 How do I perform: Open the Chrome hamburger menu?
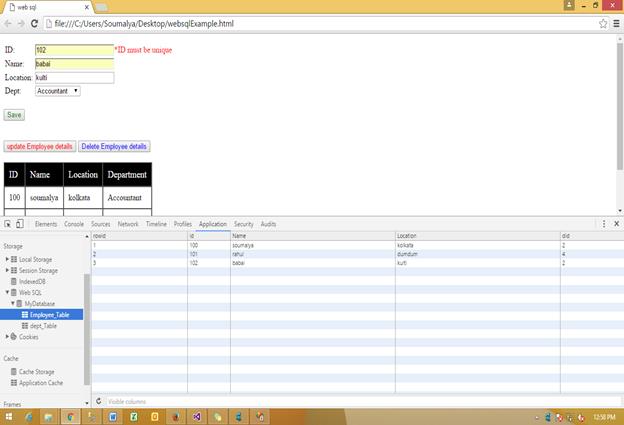pos(616,24)
